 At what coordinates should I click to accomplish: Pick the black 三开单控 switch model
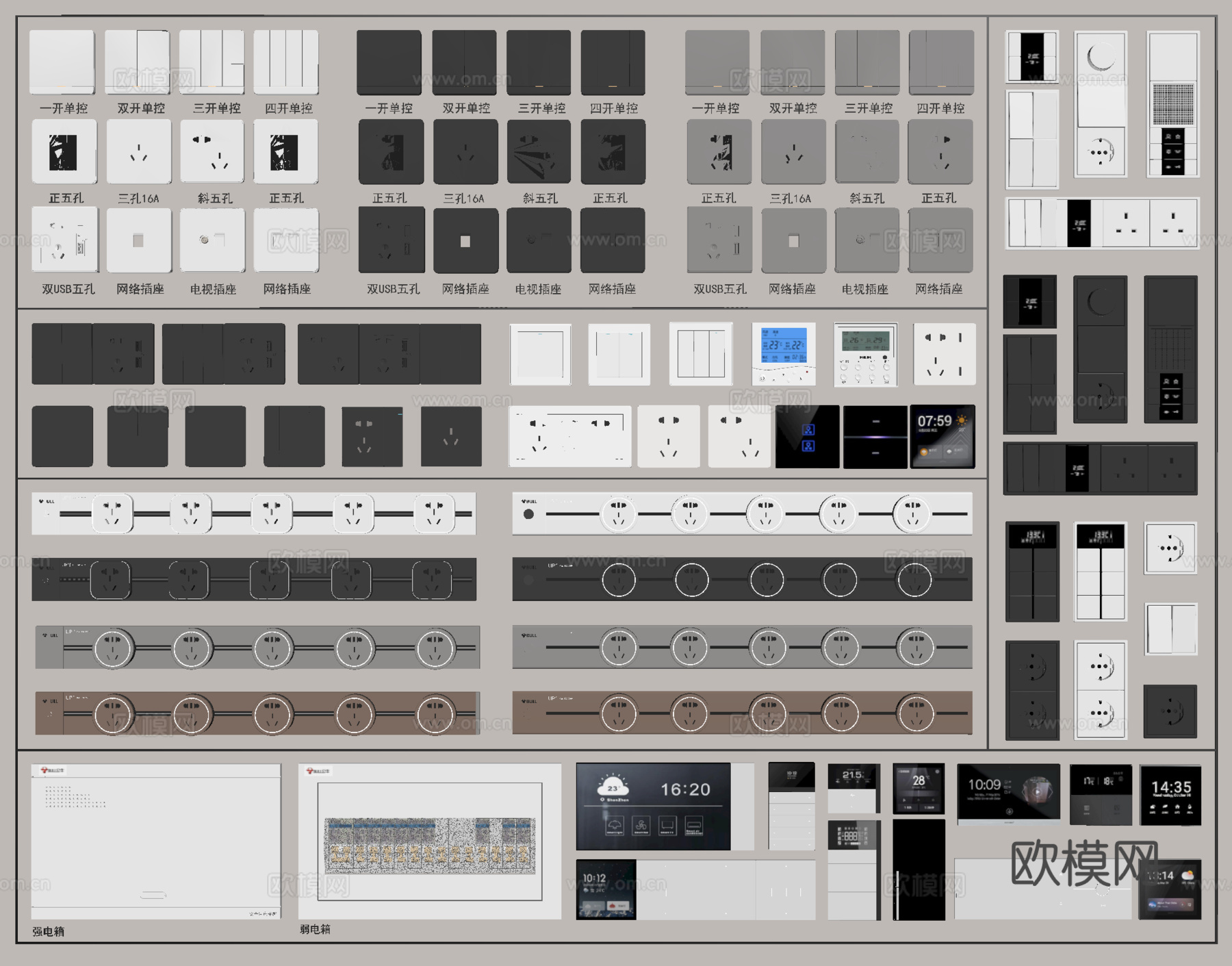click(x=539, y=62)
